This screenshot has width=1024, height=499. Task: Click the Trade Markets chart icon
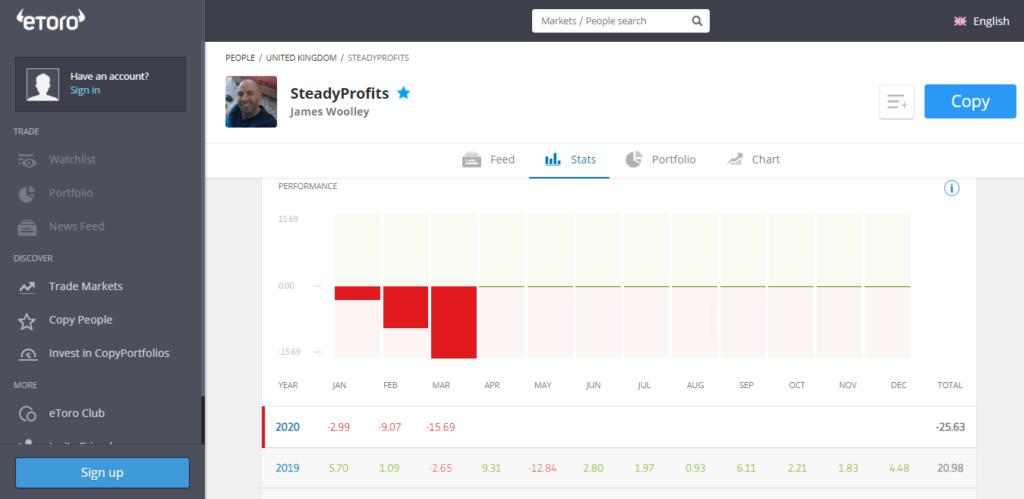point(27,287)
